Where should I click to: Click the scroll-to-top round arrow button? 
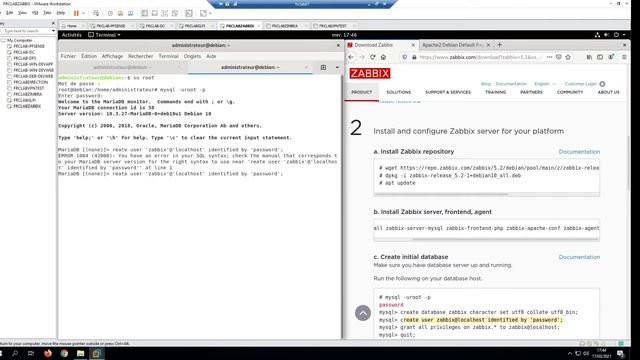coord(363,313)
